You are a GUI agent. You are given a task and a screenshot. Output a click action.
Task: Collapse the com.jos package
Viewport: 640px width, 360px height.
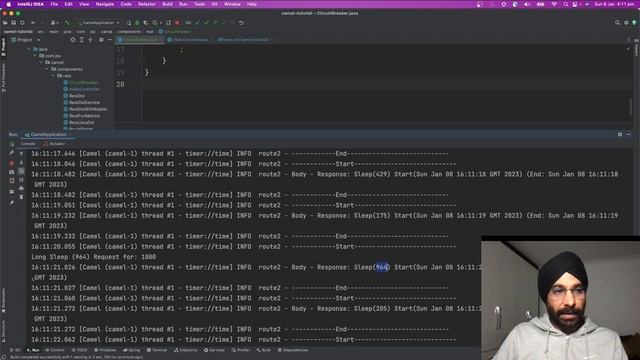click(35, 56)
